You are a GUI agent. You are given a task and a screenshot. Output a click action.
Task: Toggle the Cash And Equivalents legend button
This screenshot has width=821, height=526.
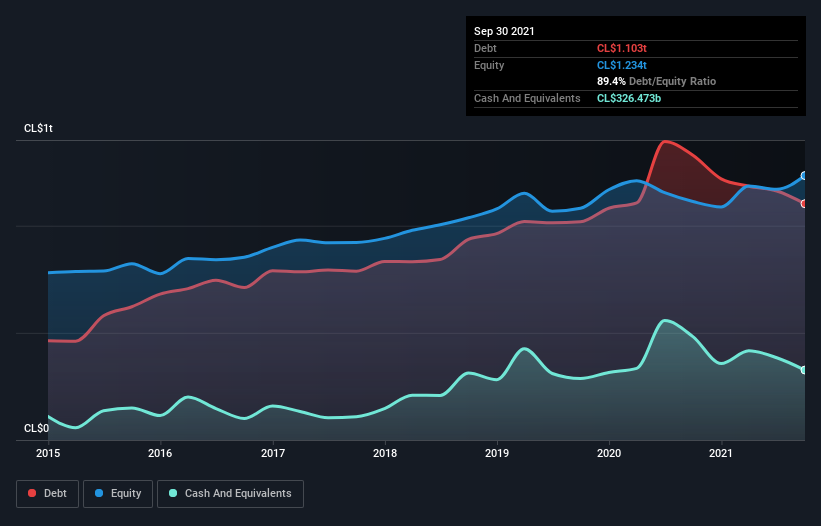pos(230,494)
